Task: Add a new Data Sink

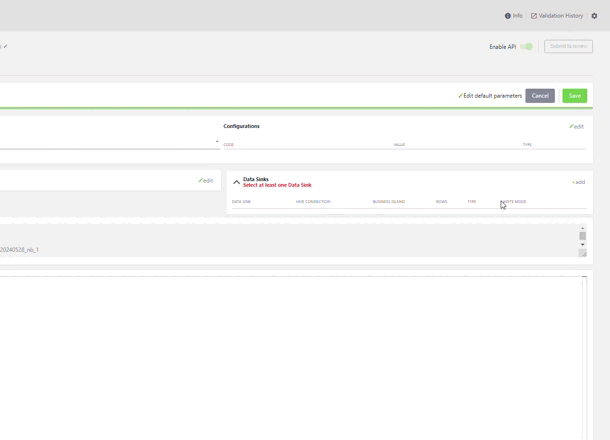Action: (578, 182)
